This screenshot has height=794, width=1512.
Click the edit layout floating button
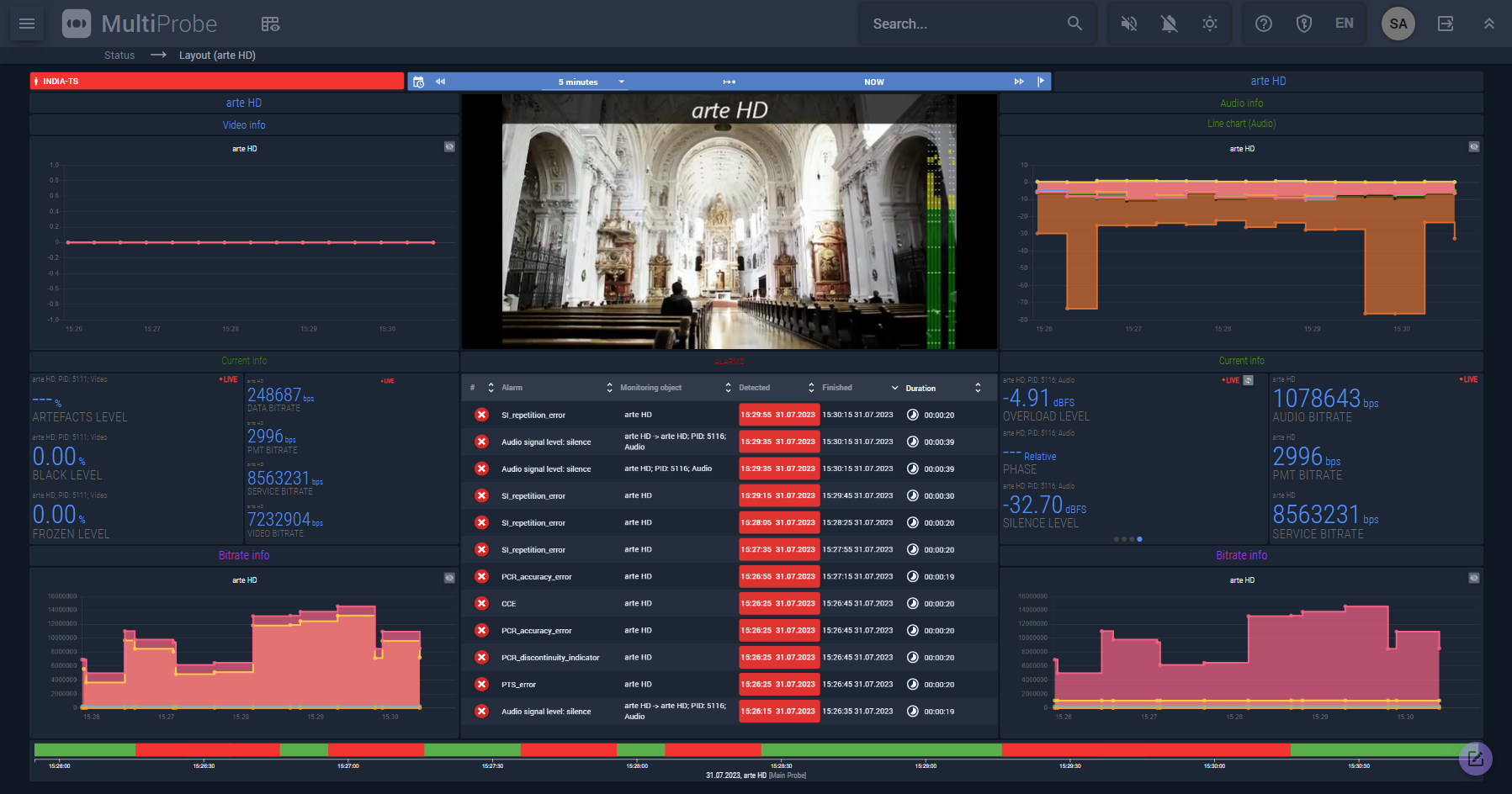(1475, 758)
